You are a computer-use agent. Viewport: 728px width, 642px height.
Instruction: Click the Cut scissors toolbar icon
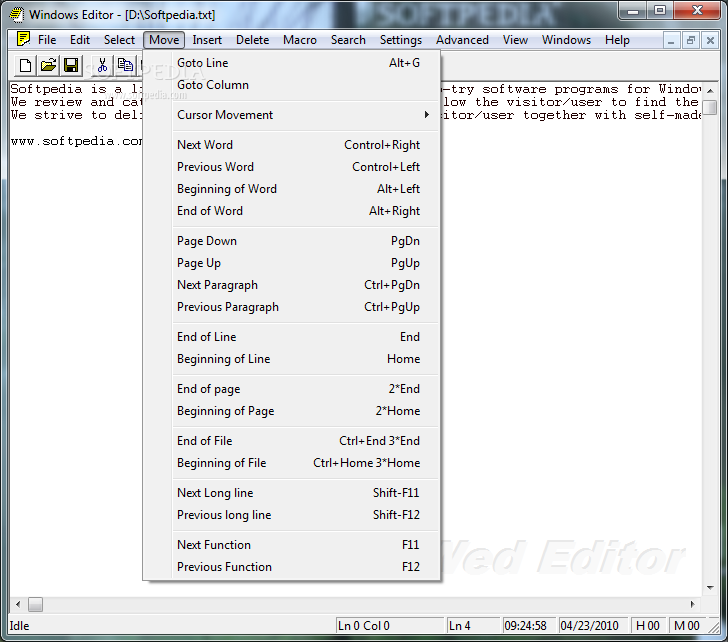pos(103,65)
